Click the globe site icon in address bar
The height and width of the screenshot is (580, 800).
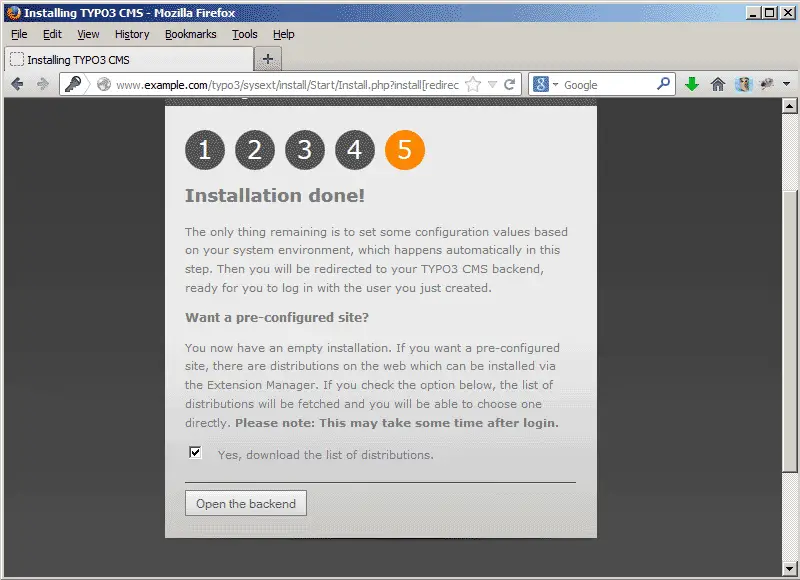104,84
